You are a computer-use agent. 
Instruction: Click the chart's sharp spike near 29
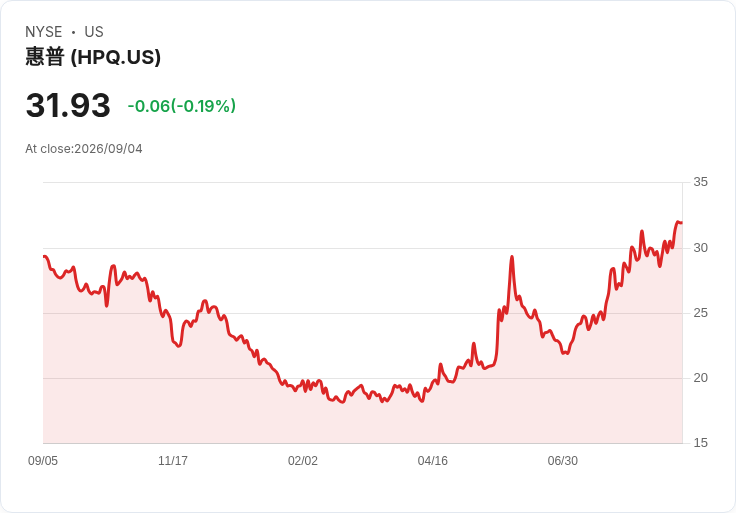[512, 257]
